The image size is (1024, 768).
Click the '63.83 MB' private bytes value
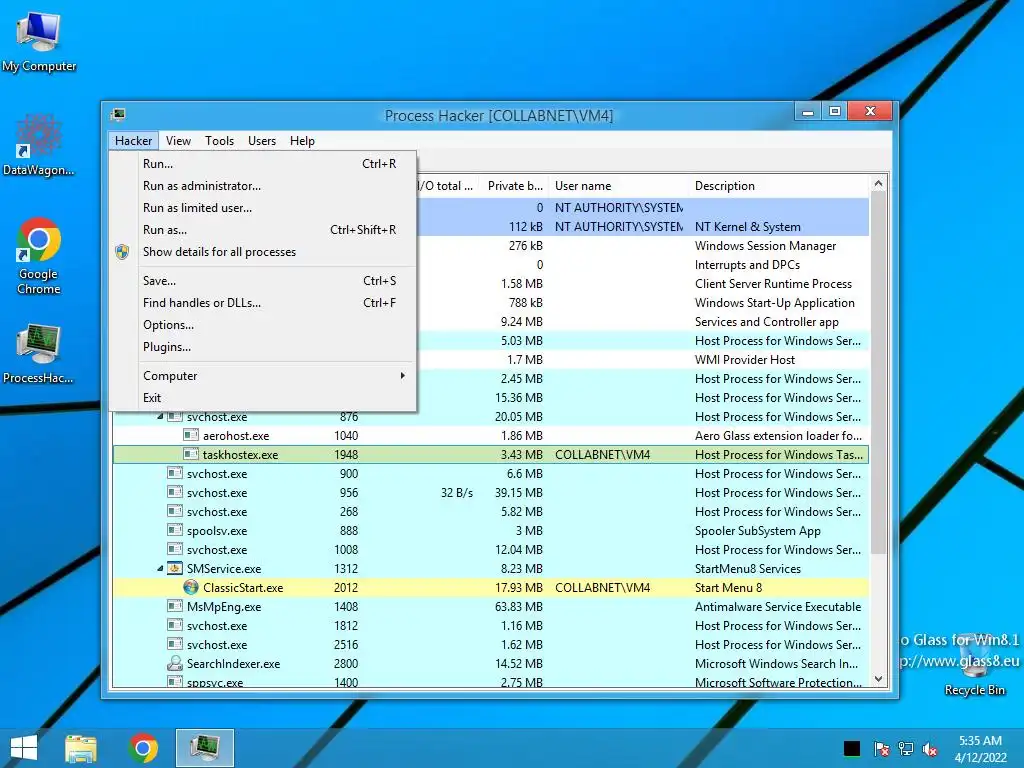(519, 607)
